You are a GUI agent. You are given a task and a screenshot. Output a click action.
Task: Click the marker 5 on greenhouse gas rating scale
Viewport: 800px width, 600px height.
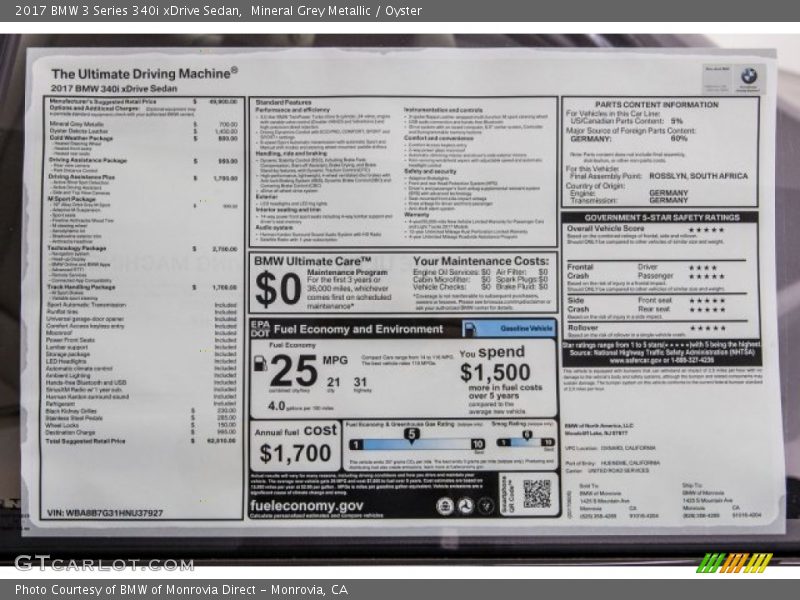[x=411, y=435]
